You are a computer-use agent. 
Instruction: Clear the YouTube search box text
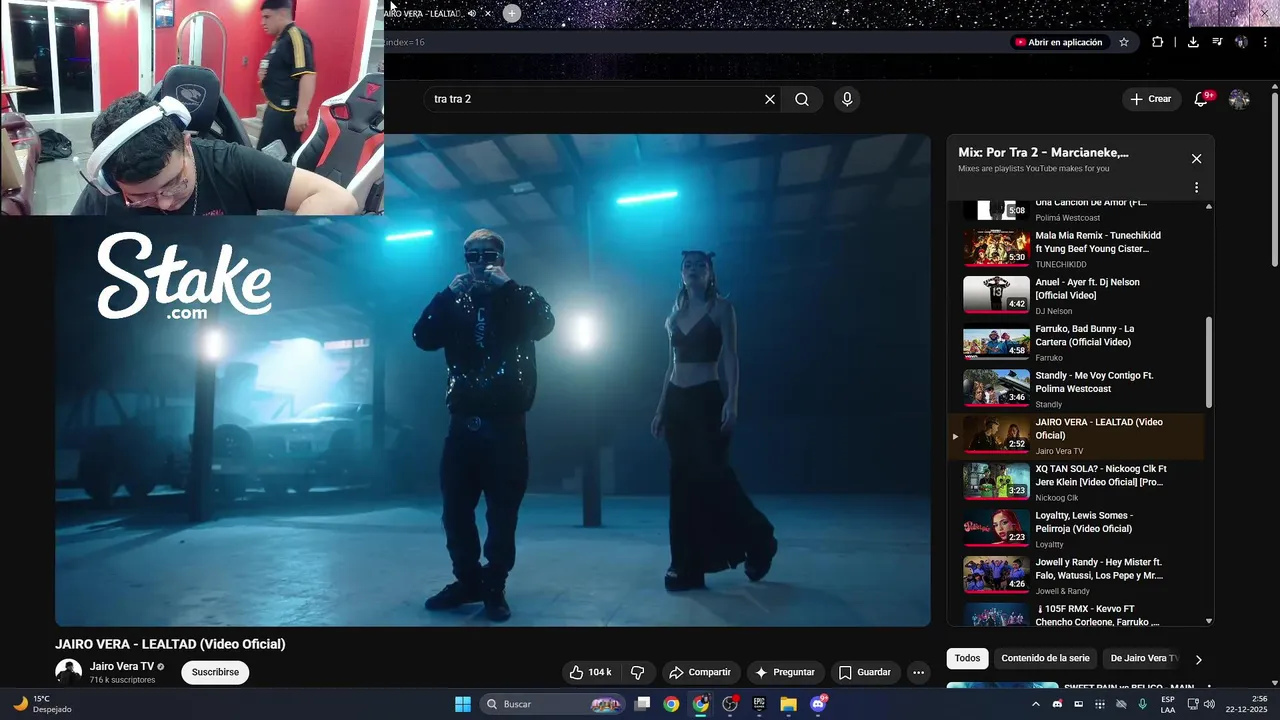pos(770,99)
